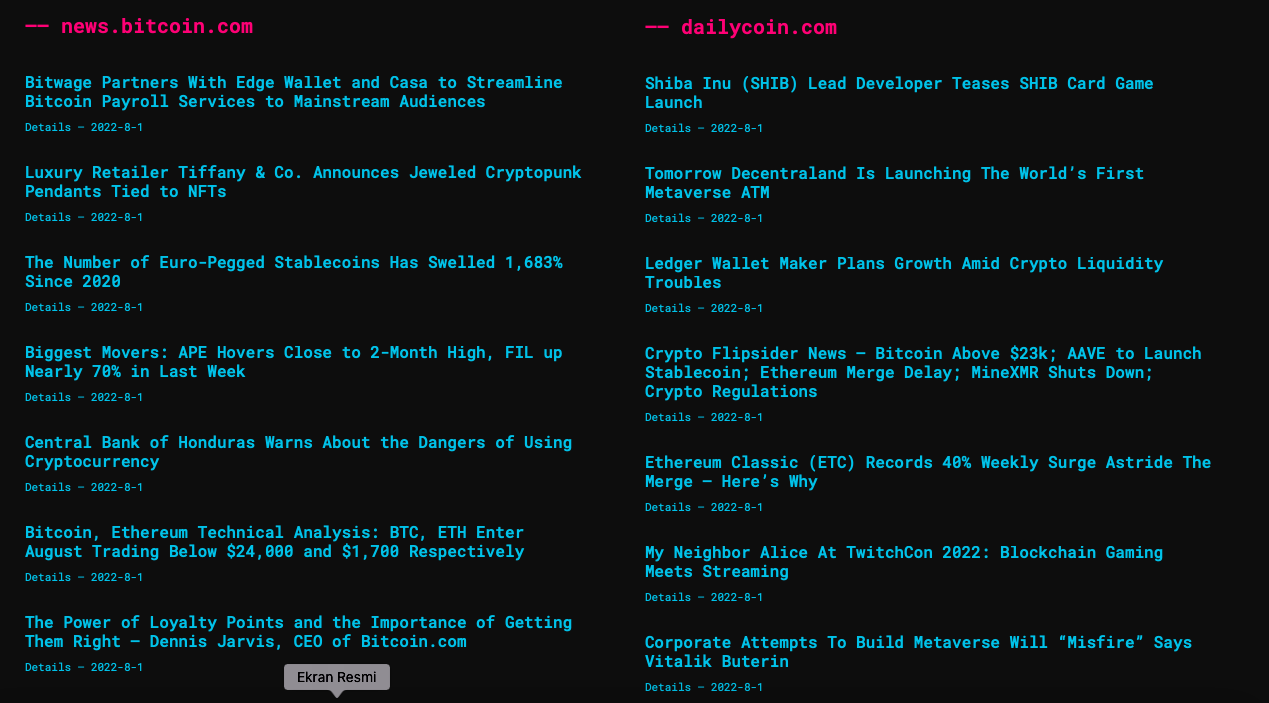Read Ethereum Classic 40% Weekly Surge article

point(928,472)
